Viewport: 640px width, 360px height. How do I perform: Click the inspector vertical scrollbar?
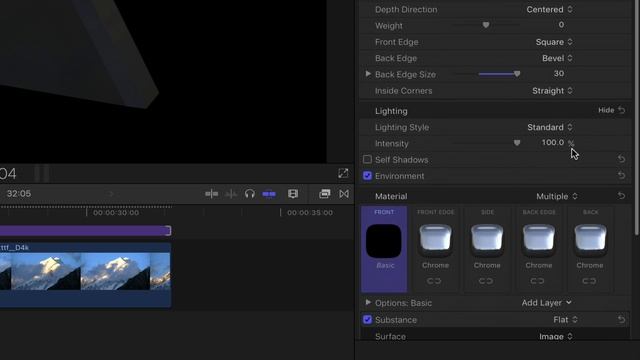pyautogui.click(x=637, y=118)
